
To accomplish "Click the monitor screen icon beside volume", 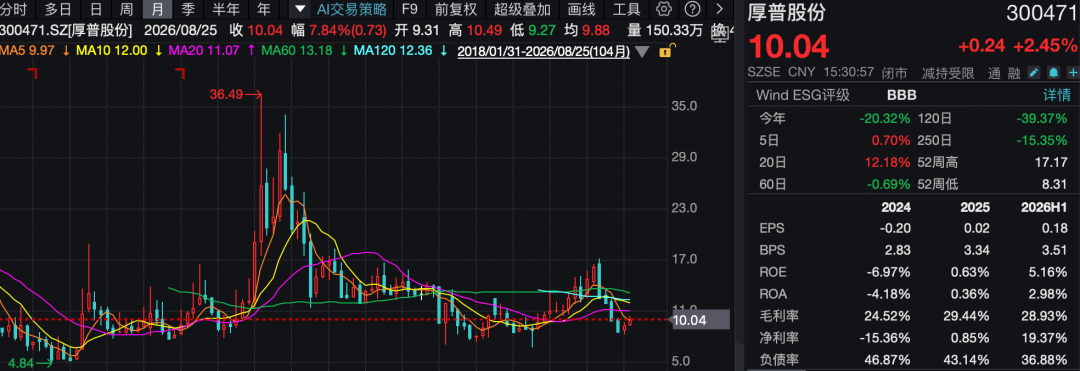I will click(718, 30).
